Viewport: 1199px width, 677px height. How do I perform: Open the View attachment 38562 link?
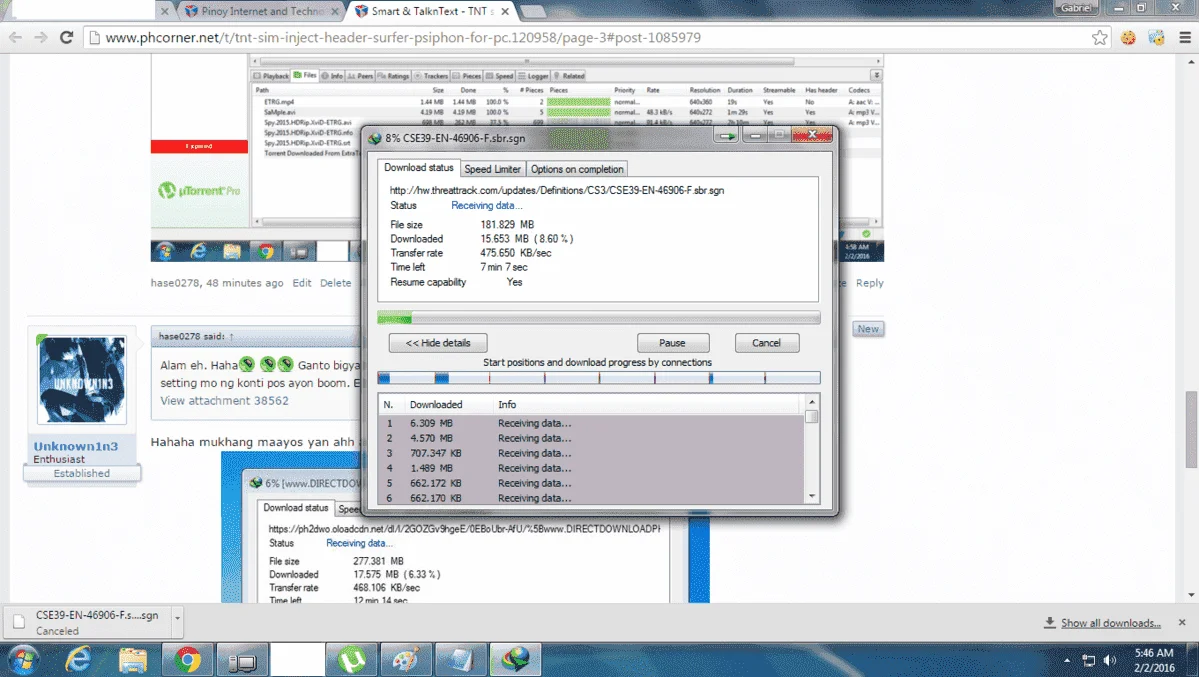224,401
